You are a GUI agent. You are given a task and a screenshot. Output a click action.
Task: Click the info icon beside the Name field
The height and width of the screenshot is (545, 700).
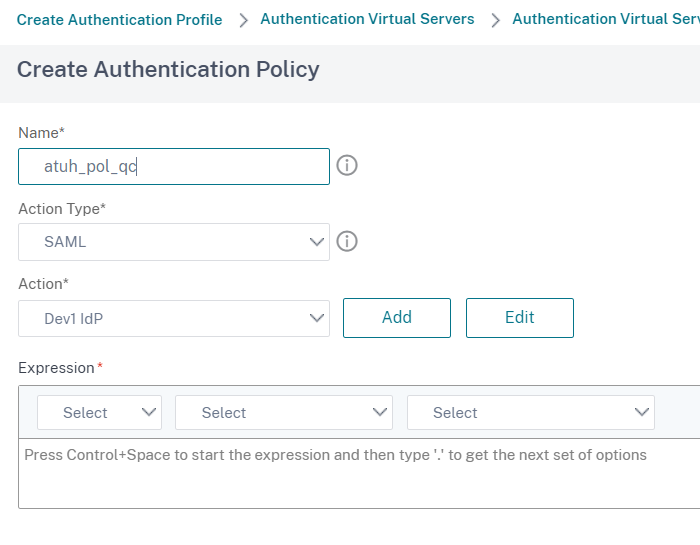347,166
